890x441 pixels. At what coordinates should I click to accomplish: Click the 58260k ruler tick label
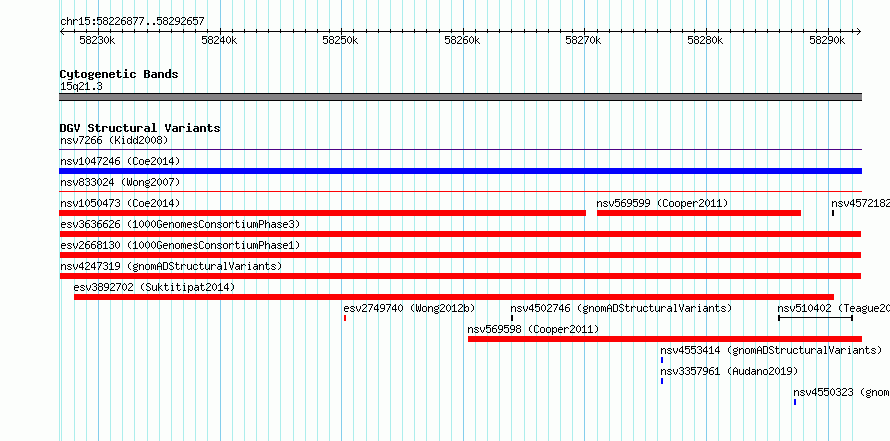[x=462, y=40]
